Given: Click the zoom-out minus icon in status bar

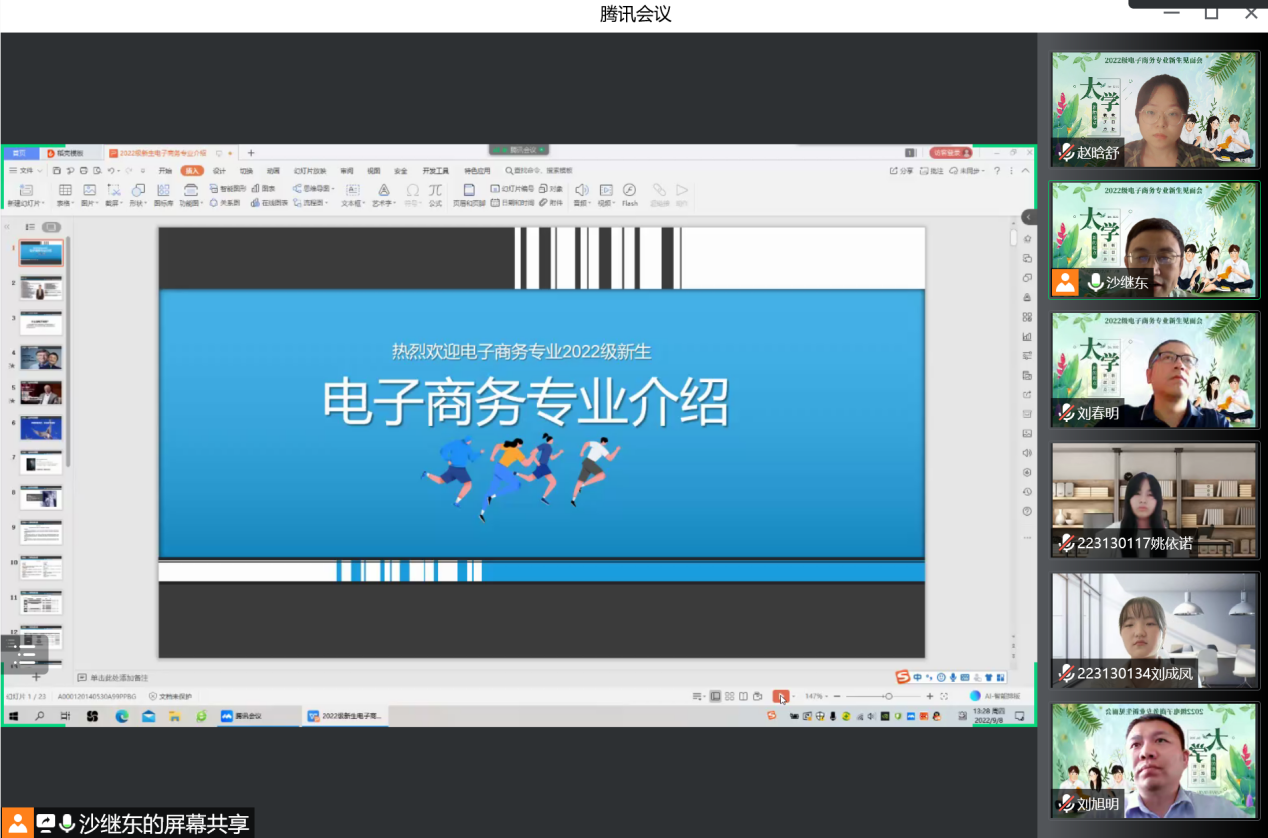Looking at the screenshot, I should click(x=836, y=696).
